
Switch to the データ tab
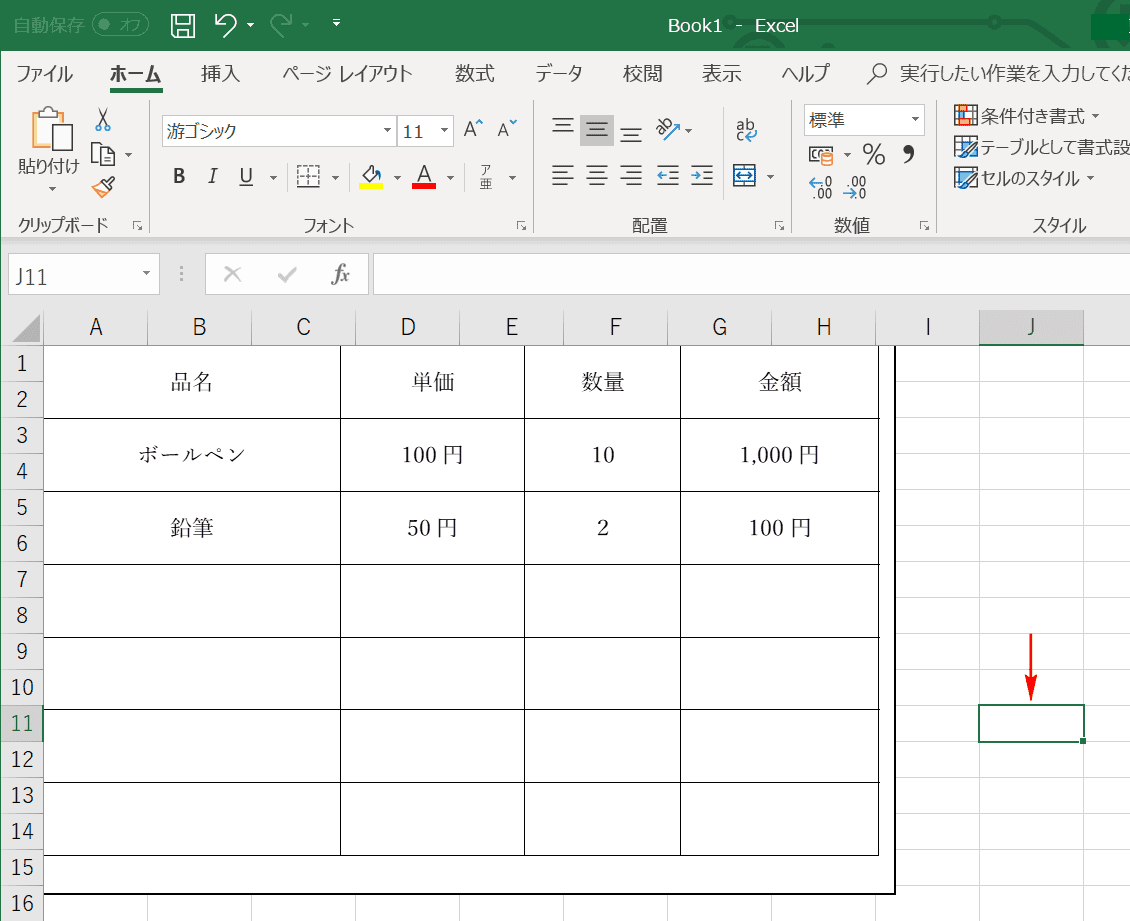(559, 74)
